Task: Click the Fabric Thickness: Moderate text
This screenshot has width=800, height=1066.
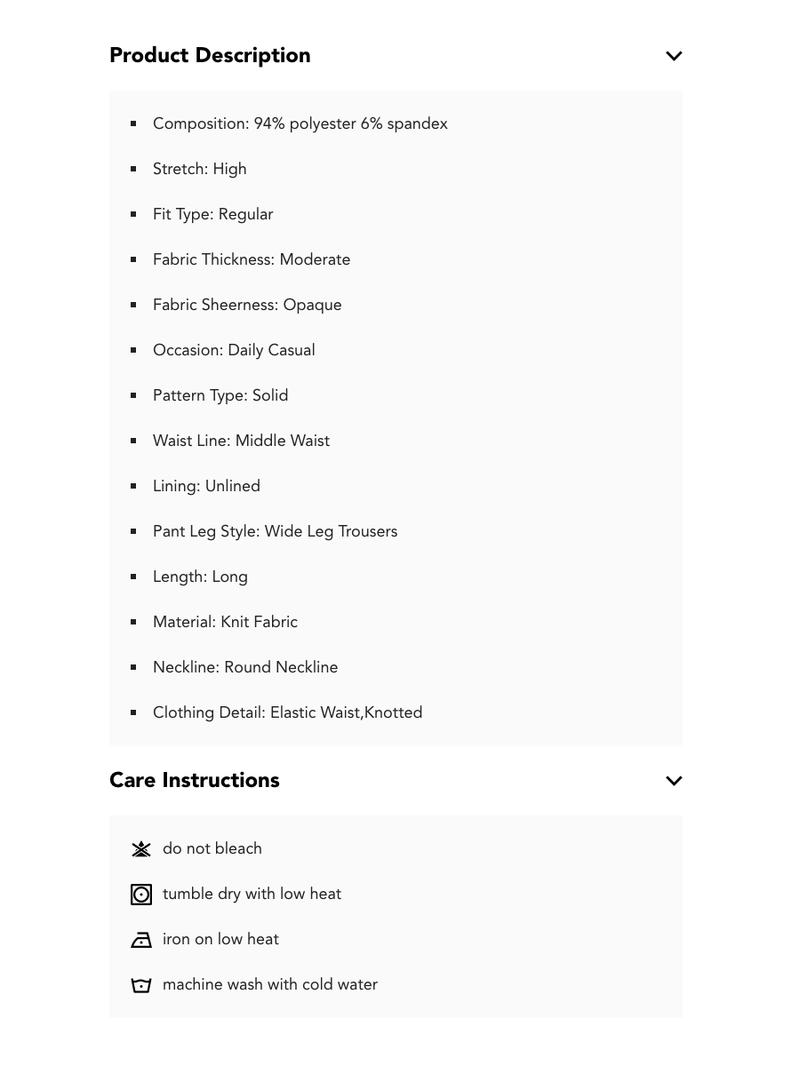Action: coord(252,260)
